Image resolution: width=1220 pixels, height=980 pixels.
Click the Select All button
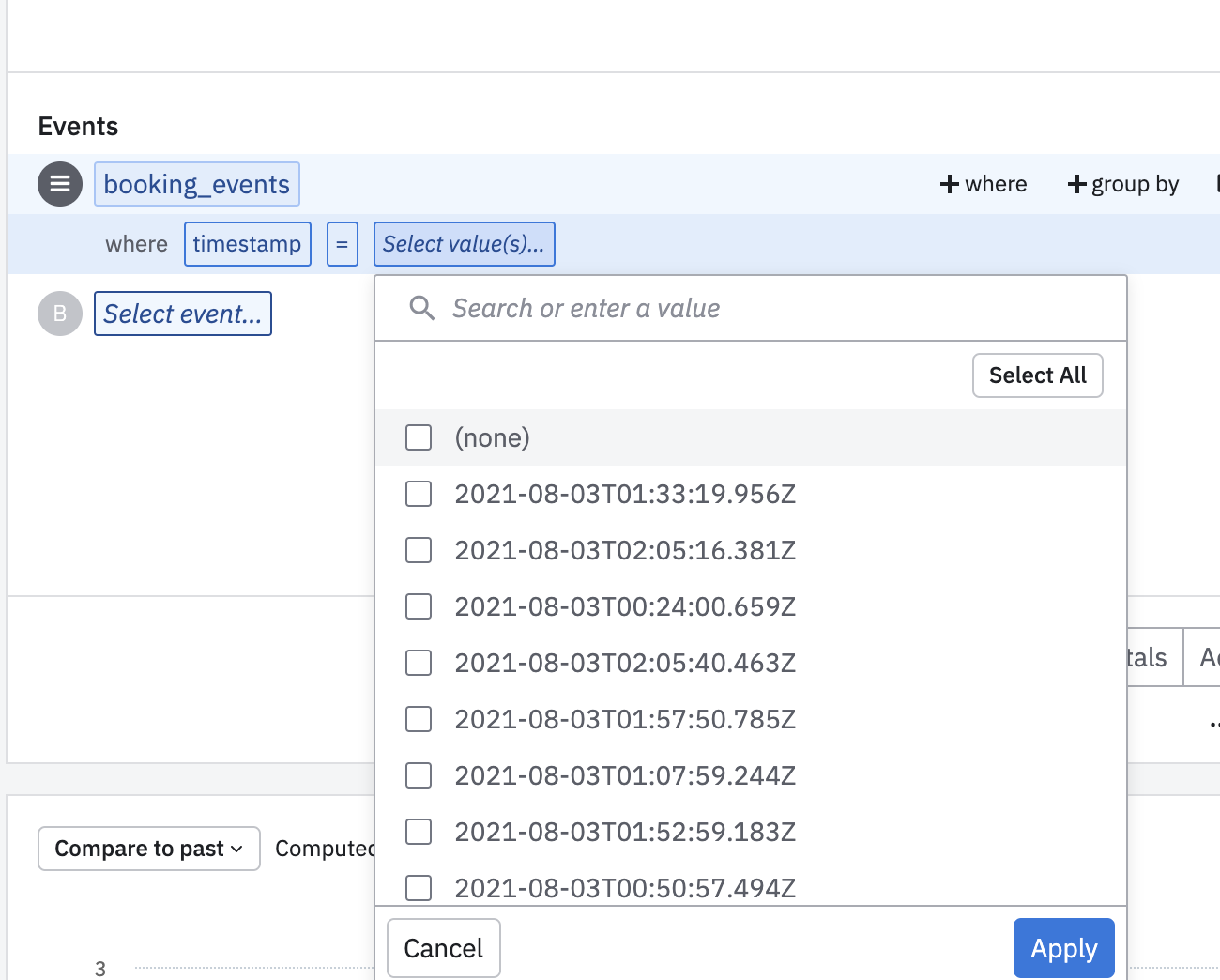pos(1037,375)
